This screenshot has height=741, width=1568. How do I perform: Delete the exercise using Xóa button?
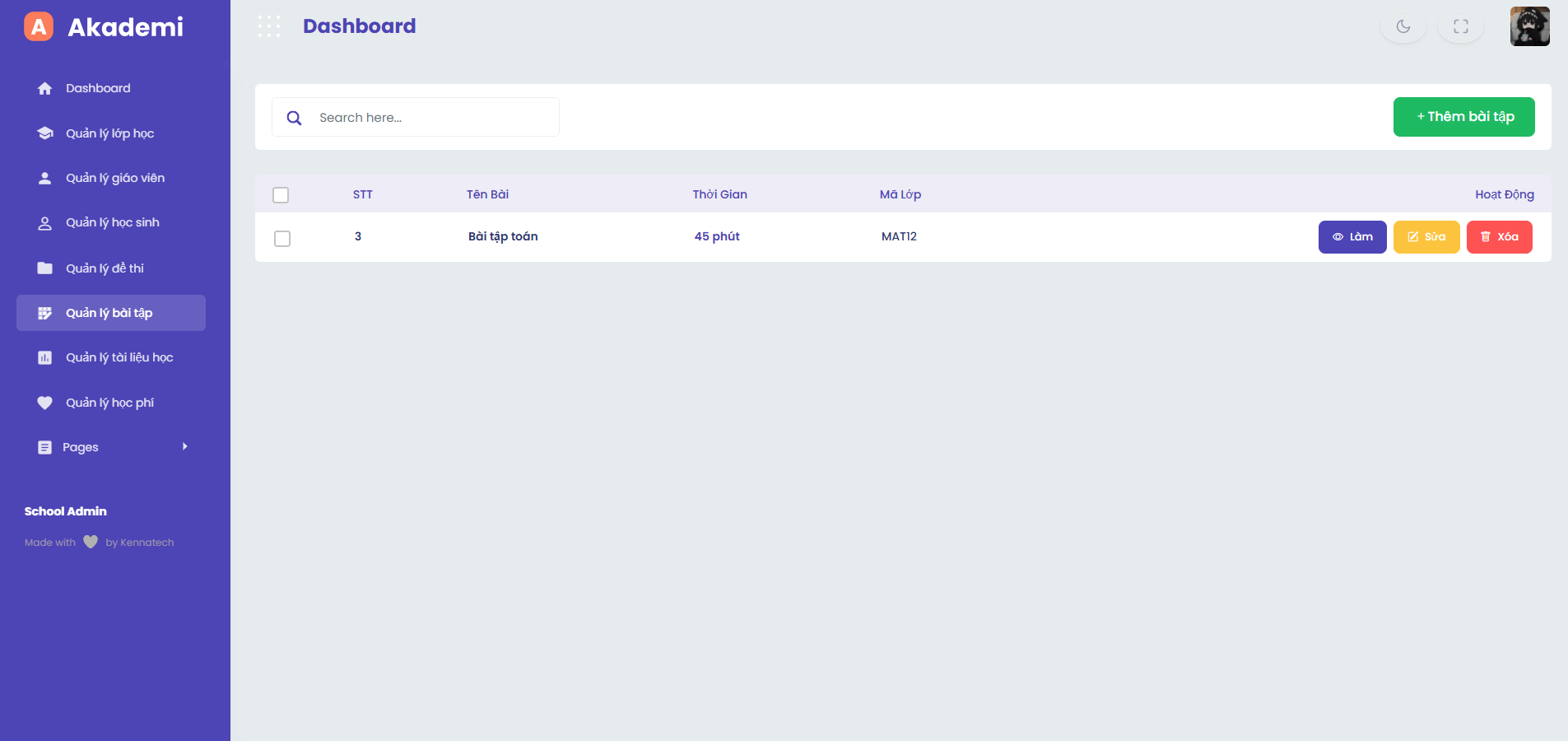(x=1499, y=237)
